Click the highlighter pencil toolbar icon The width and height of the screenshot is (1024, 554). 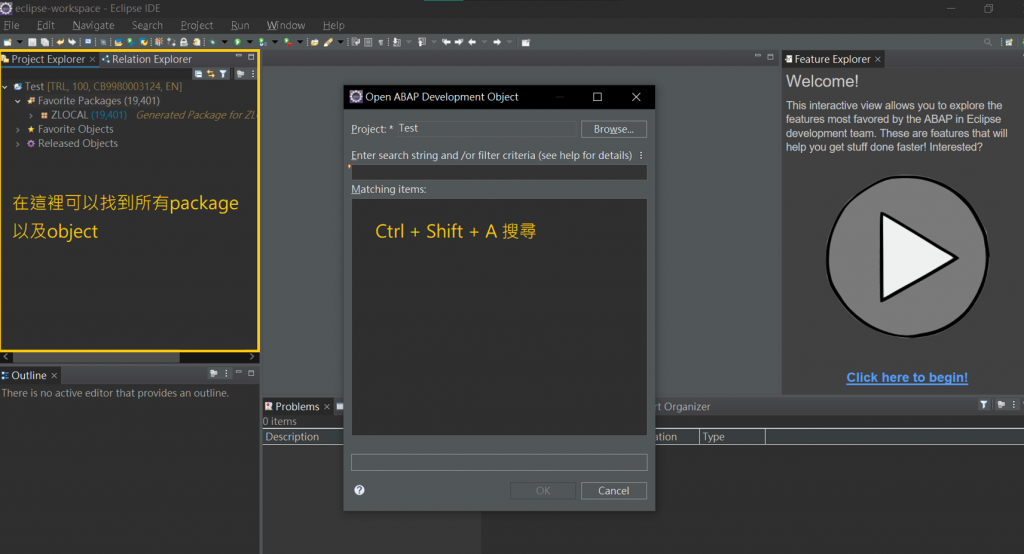(x=328, y=42)
